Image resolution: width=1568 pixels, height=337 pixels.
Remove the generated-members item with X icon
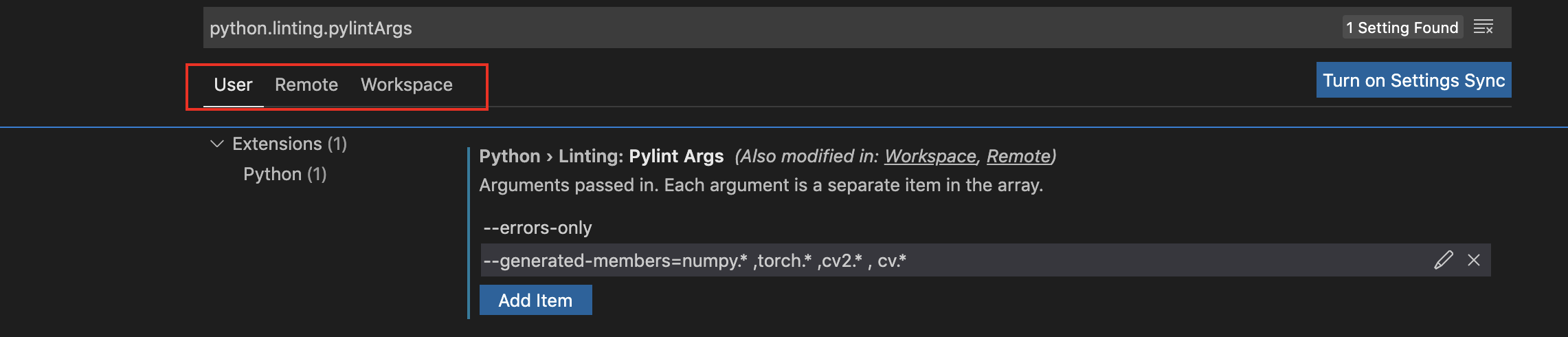coord(1474,260)
